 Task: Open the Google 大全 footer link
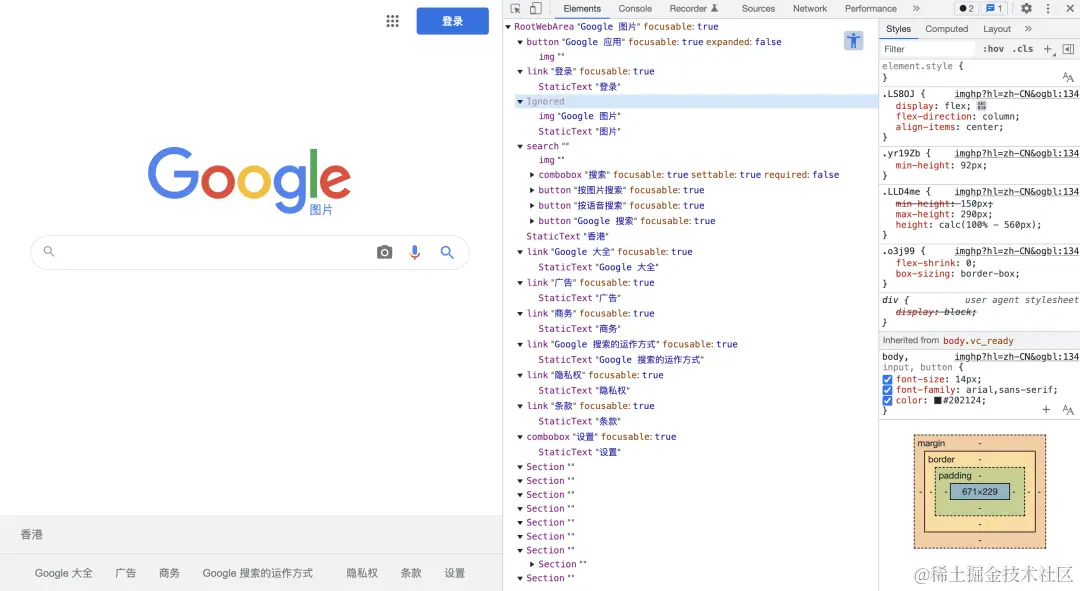63,573
